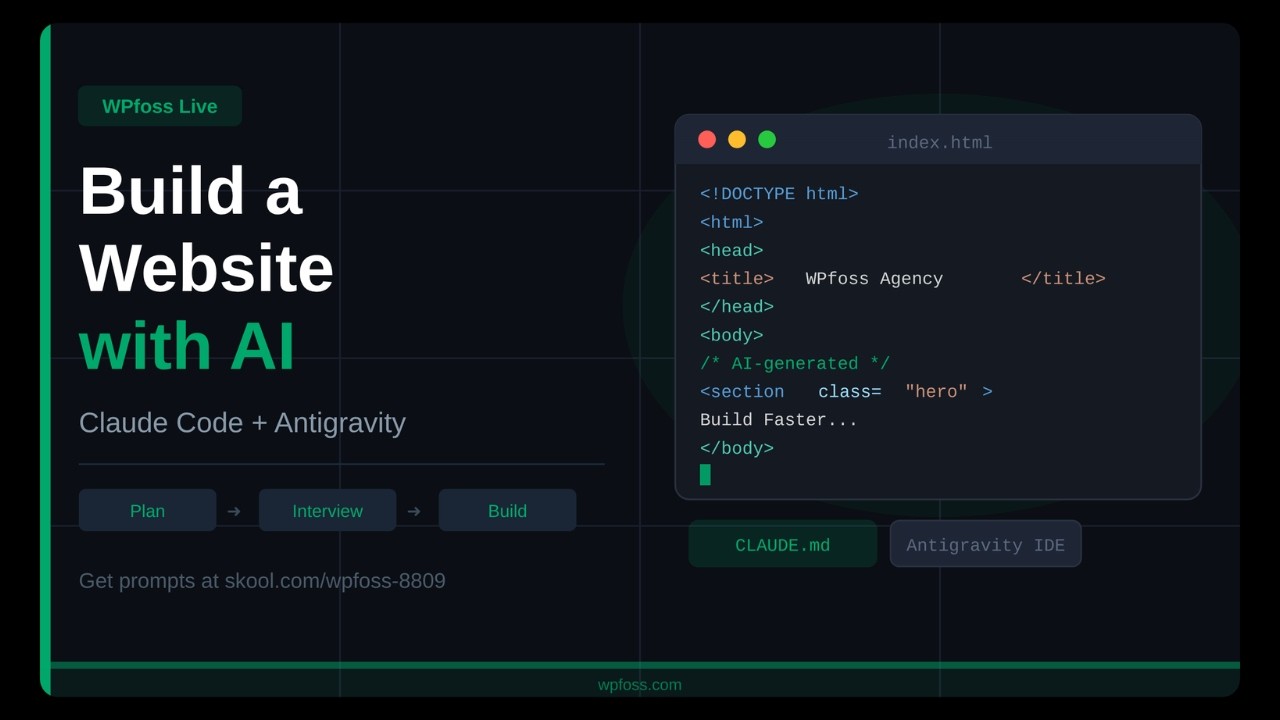
Task: Click the red close dot in code window
Action: [x=707, y=139]
